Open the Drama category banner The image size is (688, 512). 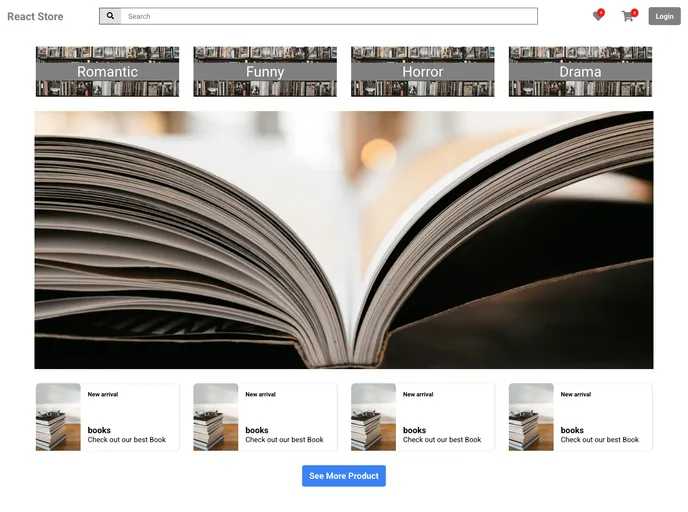tap(580, 71)
